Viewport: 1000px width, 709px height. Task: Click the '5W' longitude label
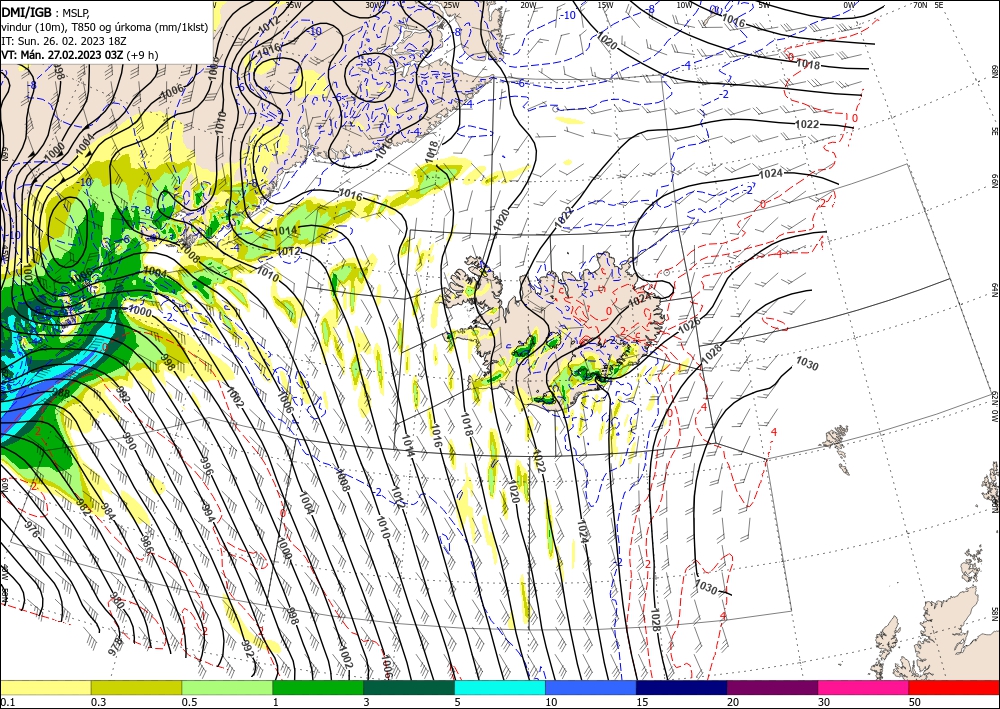(x=764, y=5)
